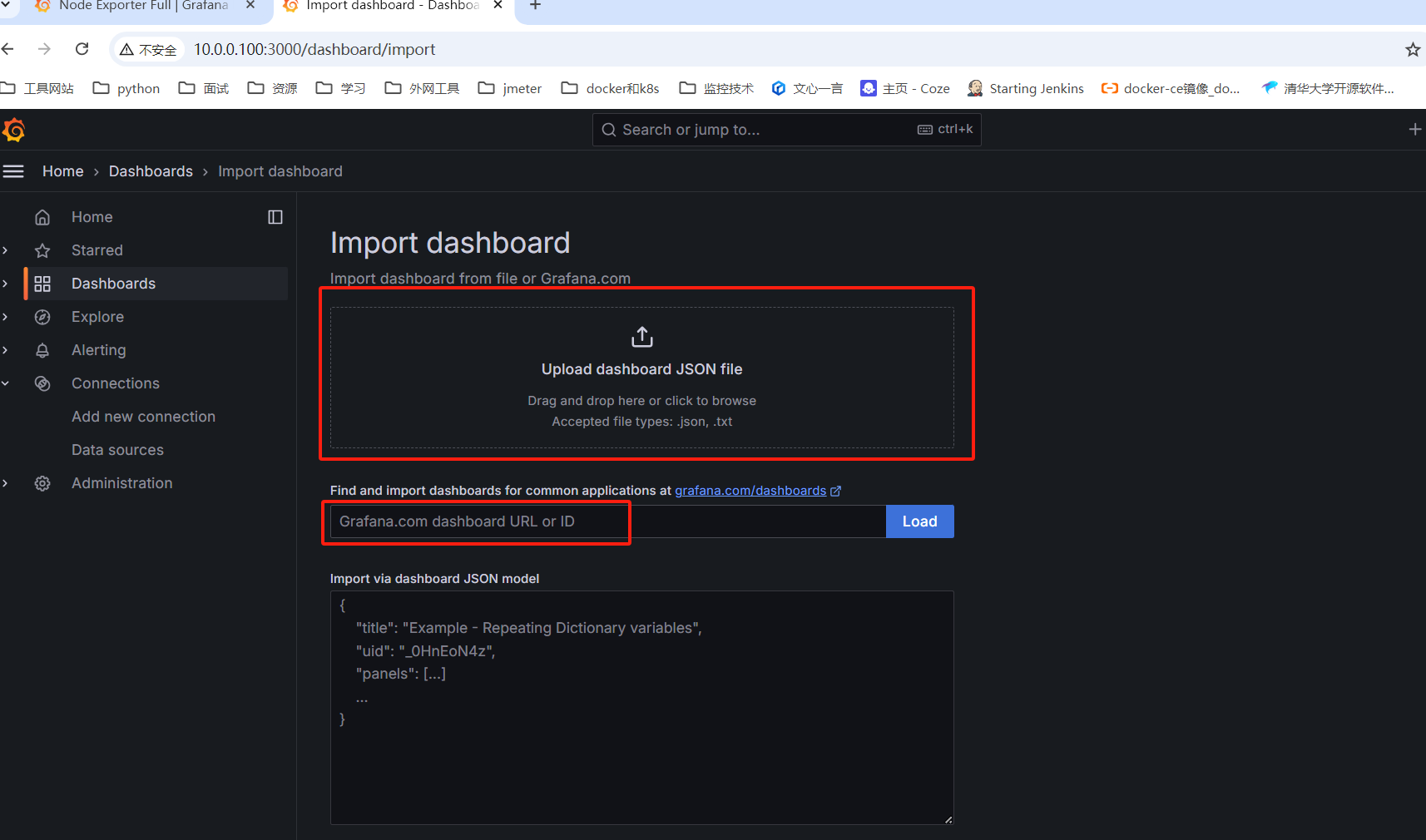The width and height of the screenshot is (1426, 840).
Task: Open the 面试 bookmarks folder
Action: coord(204,88)
